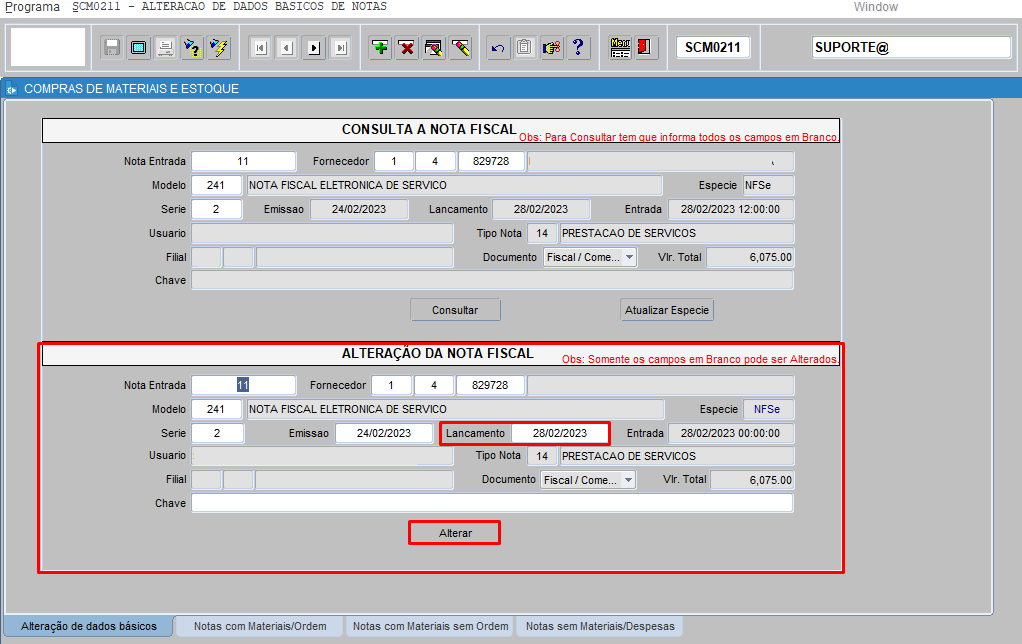Click Modelo 241 field in Alteração section
The width and height of the screenshot is (1022, 644).
click(216, 409)
